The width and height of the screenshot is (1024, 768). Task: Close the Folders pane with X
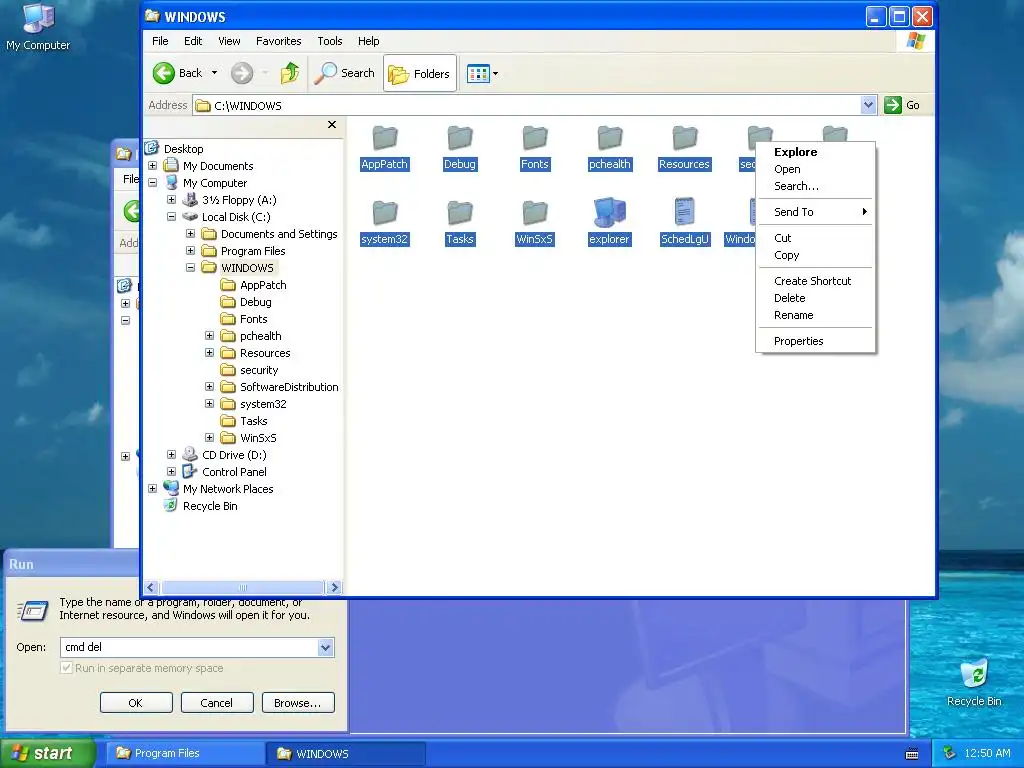click(x=332, y=125)
